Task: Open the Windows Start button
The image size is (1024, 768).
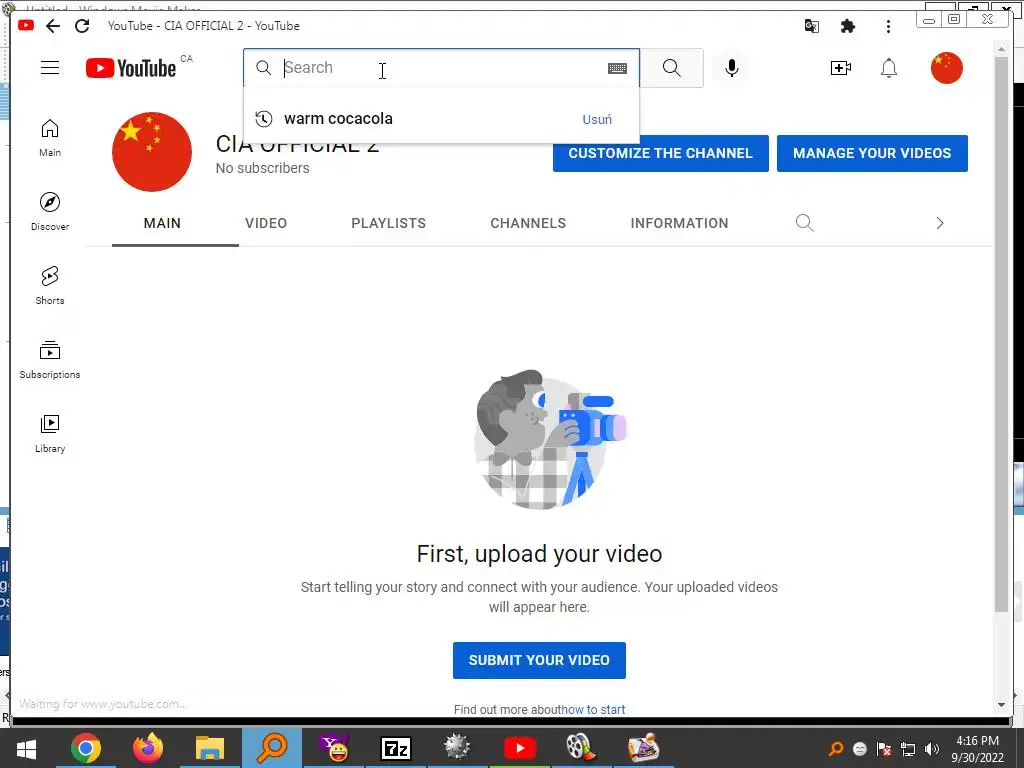Action: [26, 748]
